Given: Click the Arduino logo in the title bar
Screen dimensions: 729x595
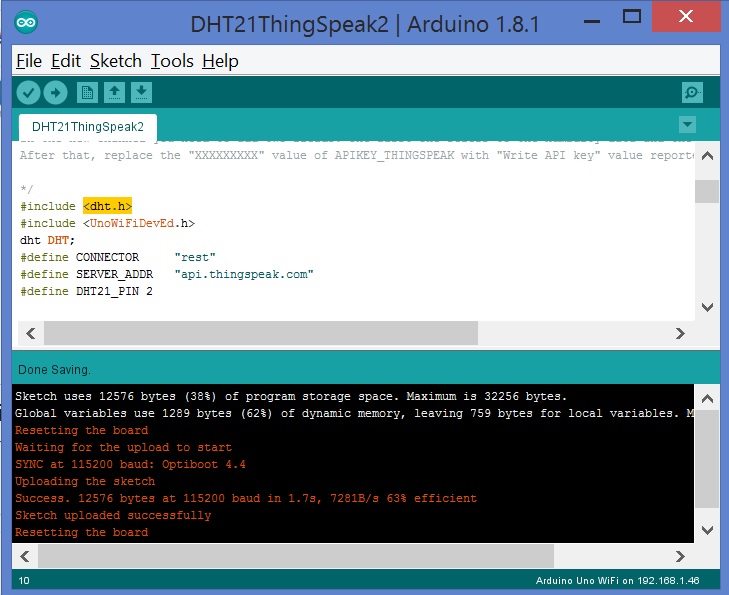Looking at the screenshot, I should point(26,22).
